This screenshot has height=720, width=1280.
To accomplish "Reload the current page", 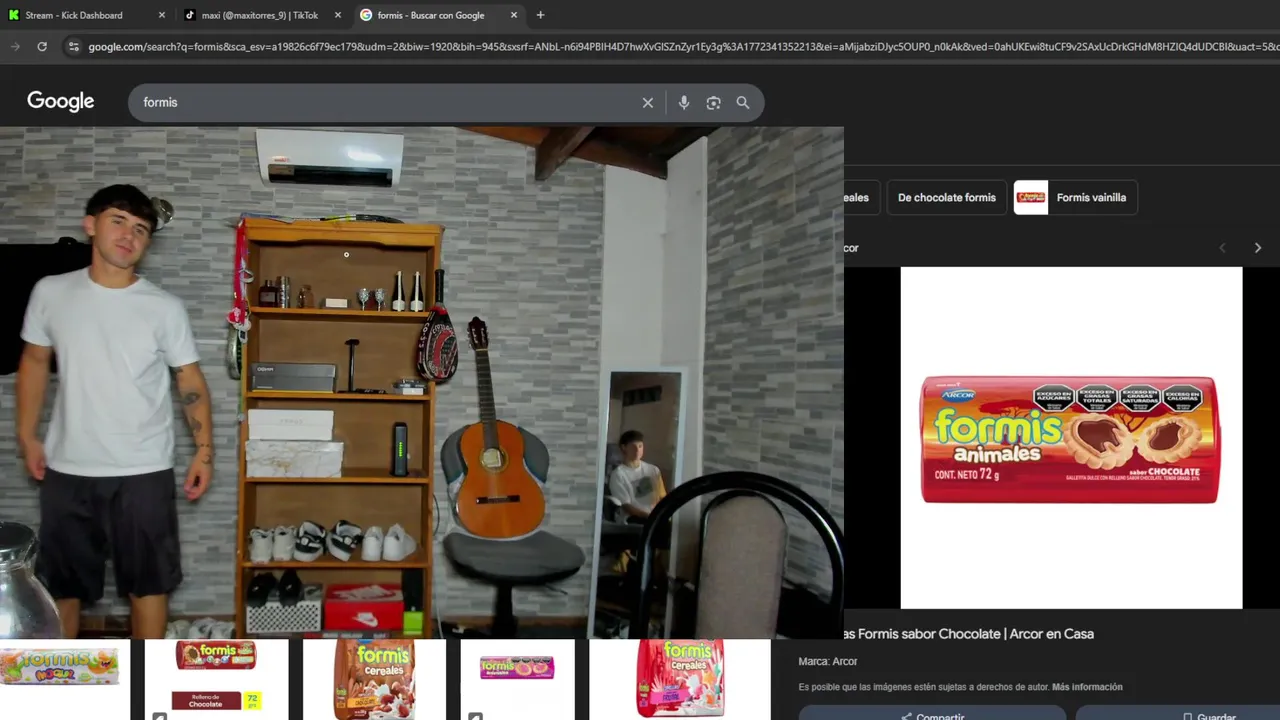I will coord(42,46).
